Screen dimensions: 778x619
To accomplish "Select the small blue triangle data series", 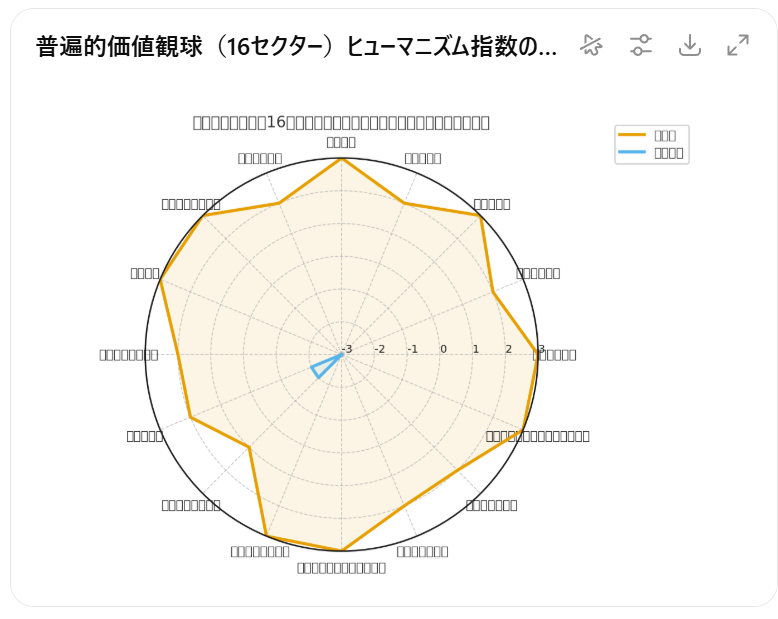I will [322, 367].
